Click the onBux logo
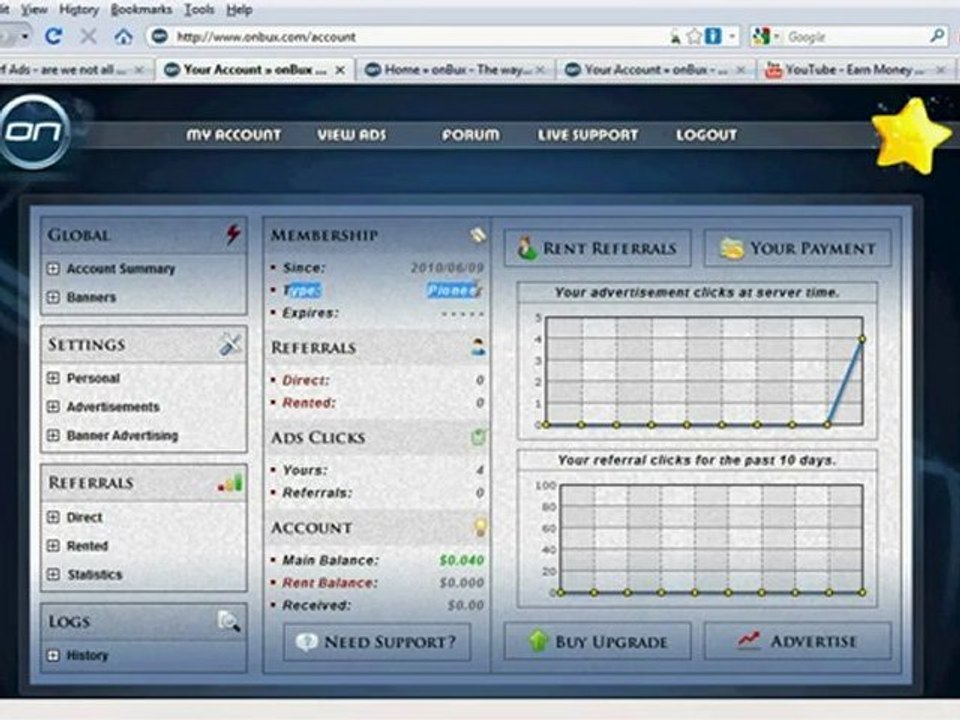 (34, 132)
